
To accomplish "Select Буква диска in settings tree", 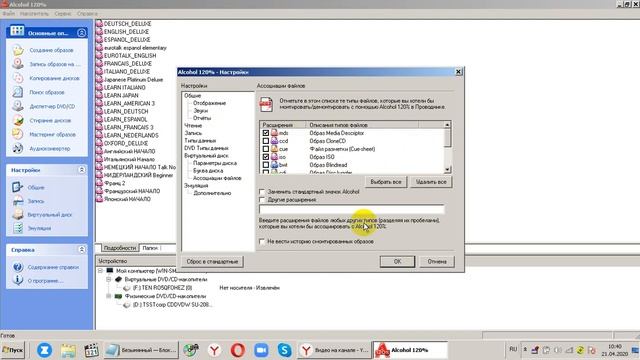I will coord(208,171).
